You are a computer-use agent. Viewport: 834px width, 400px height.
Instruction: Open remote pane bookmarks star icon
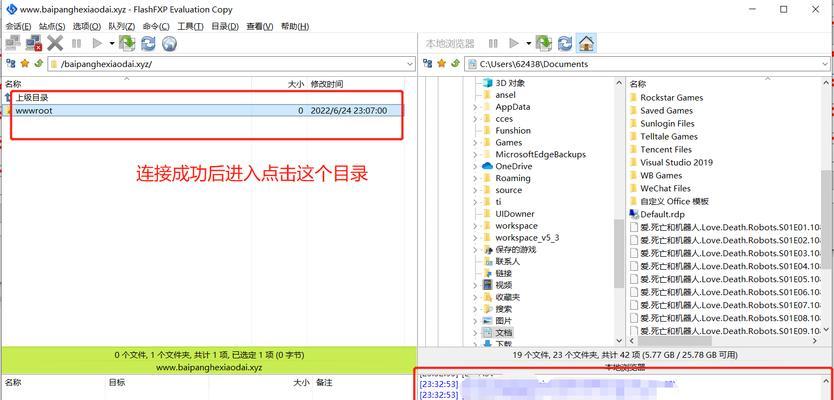point(24,64)
